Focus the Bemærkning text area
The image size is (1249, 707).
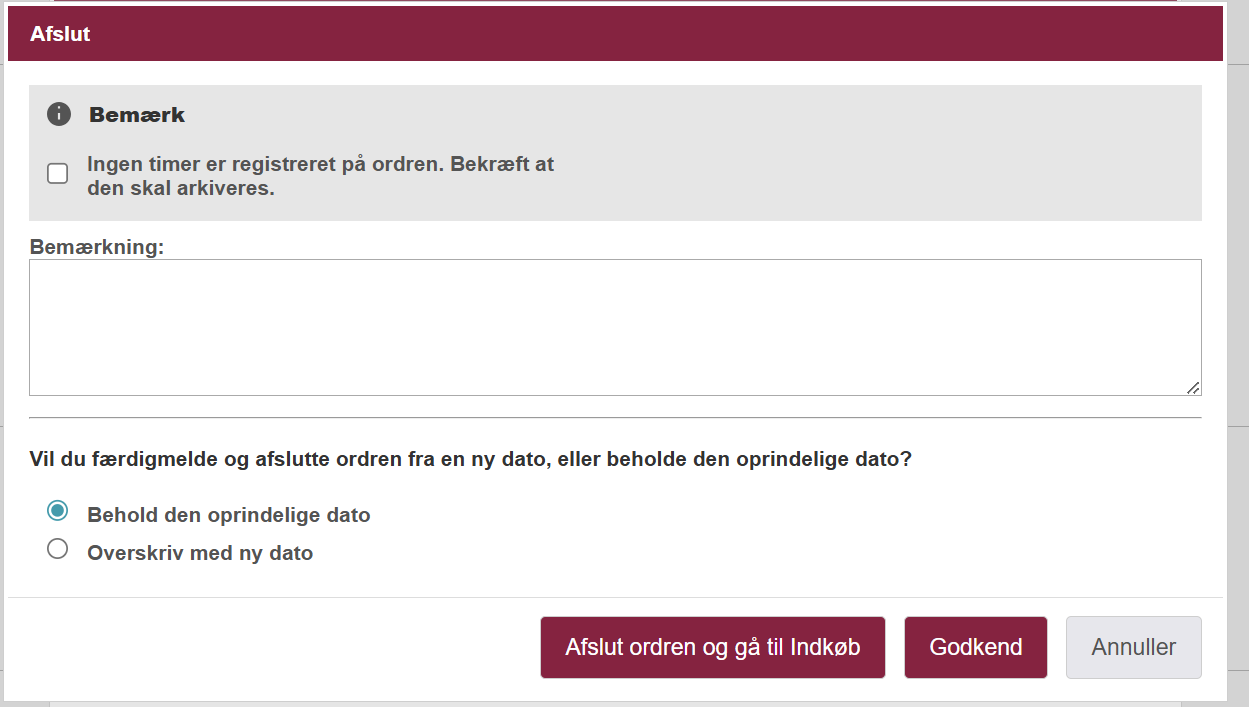tap(614, 327)
